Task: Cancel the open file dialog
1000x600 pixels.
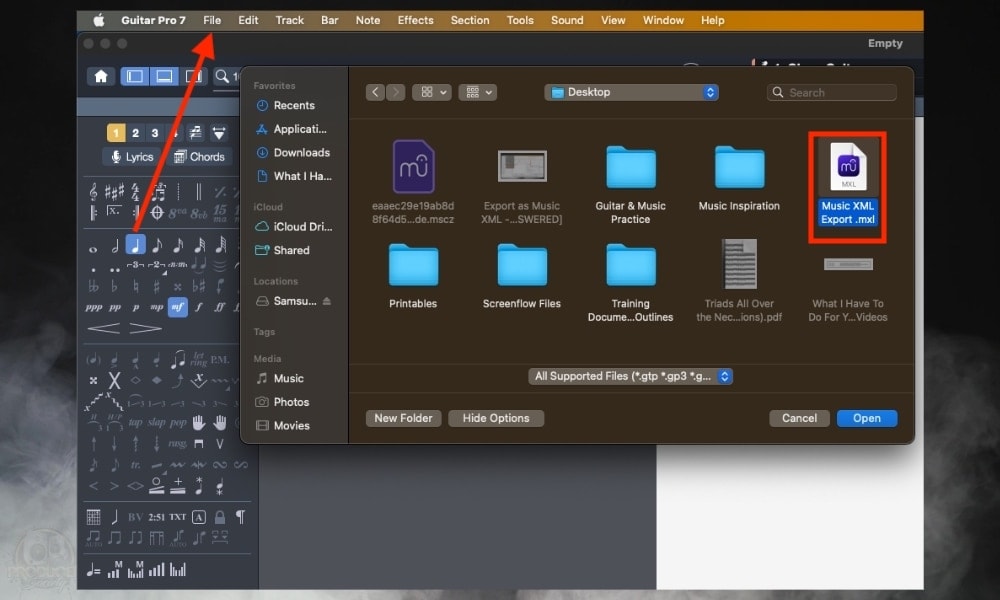Action: [x=799, y=418]
